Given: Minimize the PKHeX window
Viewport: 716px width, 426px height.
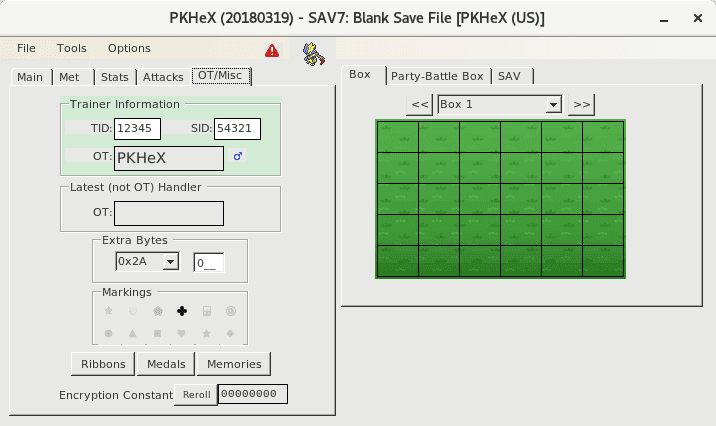Looking at the screenshot, I should tap(664, 19).
